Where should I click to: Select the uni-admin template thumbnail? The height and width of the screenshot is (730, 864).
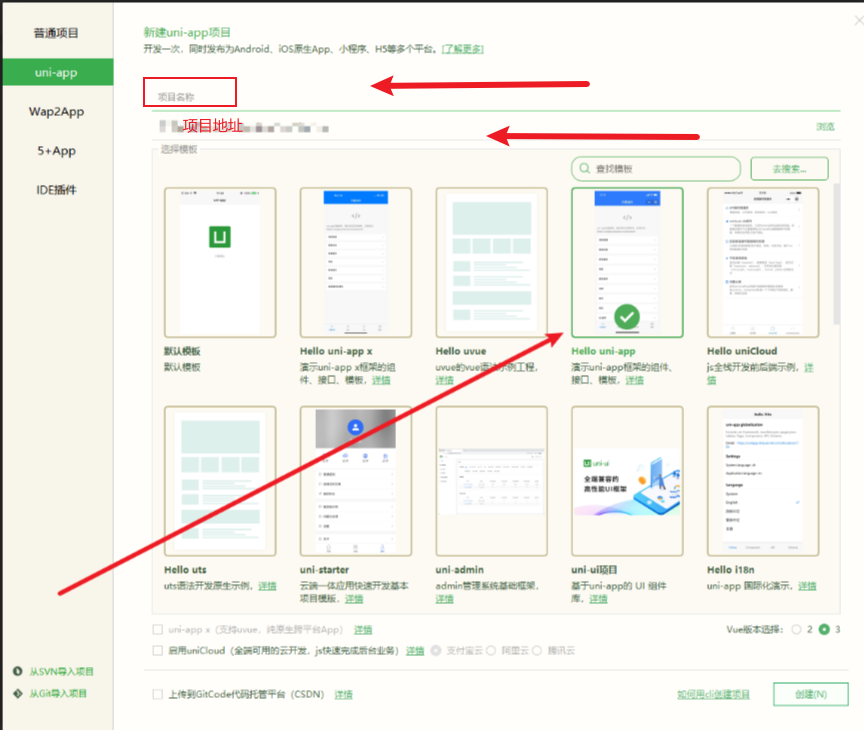click(492, 481)
